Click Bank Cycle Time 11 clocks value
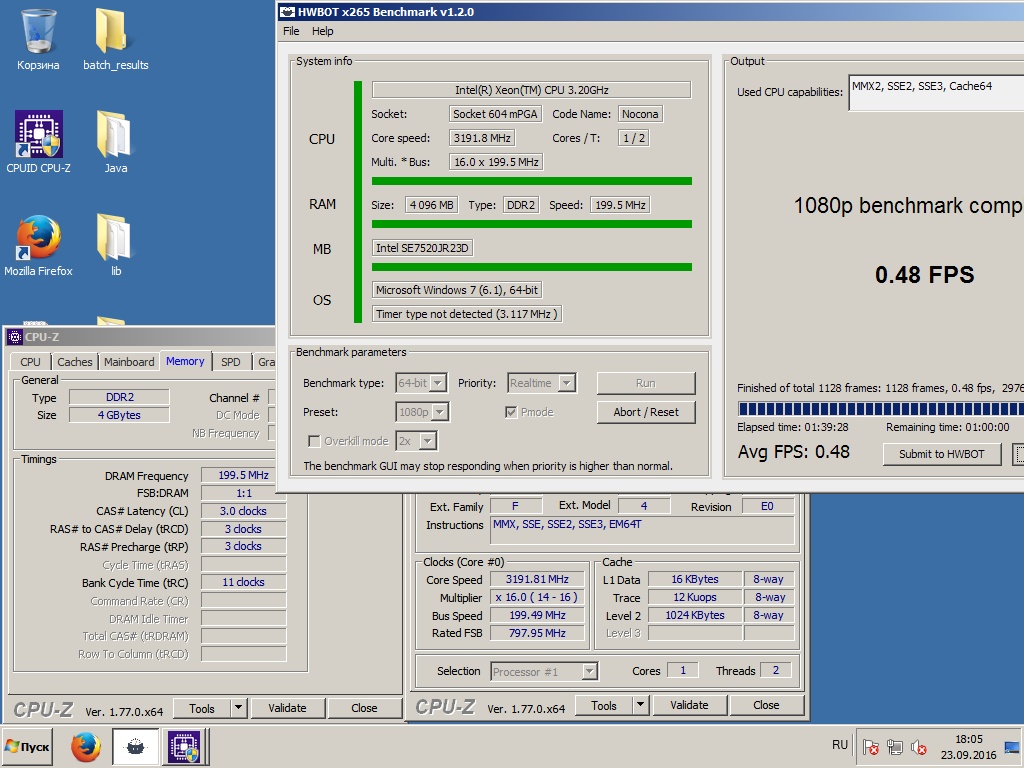1024x768 pixels. pos(243,583)
